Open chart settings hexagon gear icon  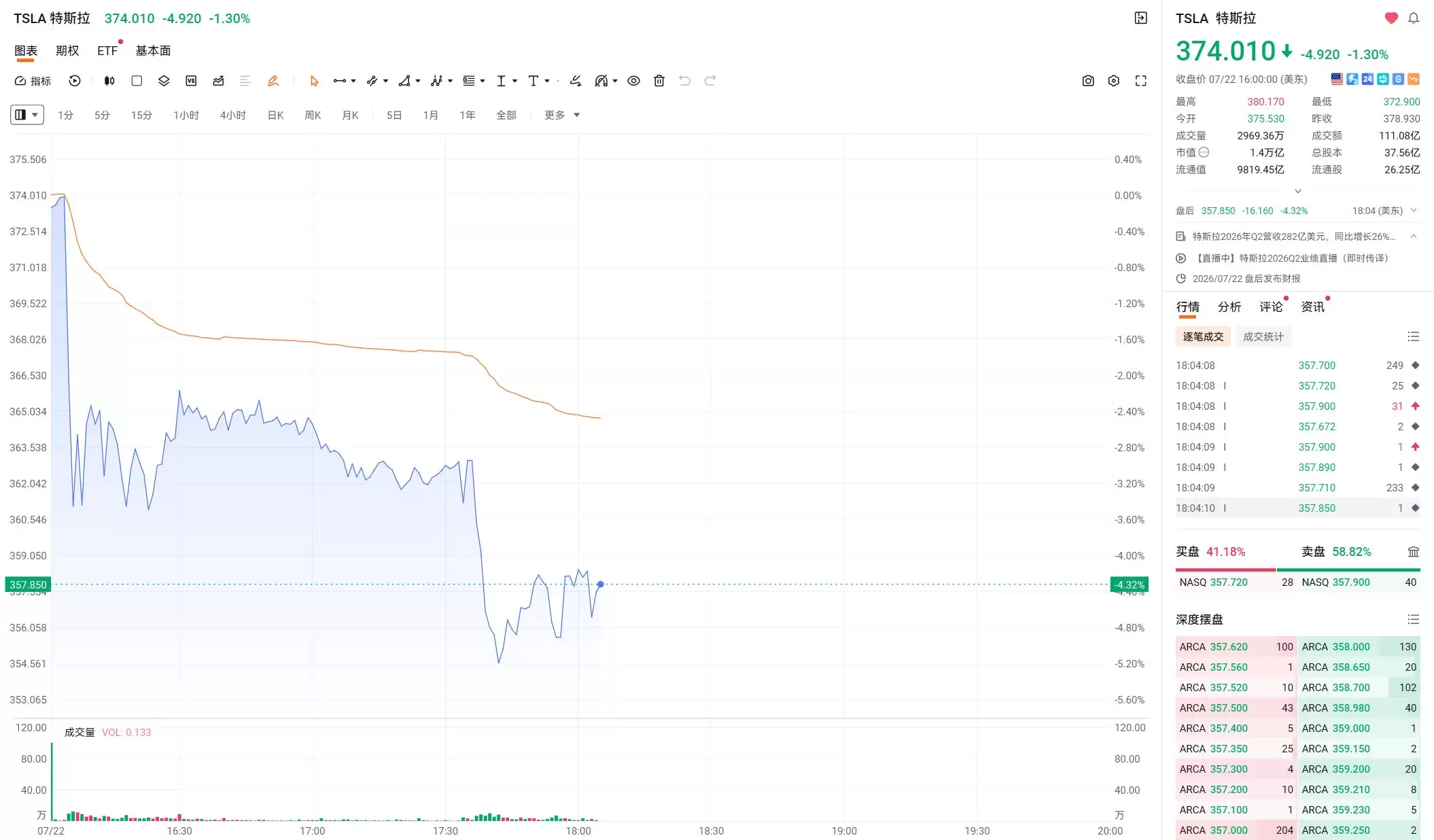[1113, 81]
